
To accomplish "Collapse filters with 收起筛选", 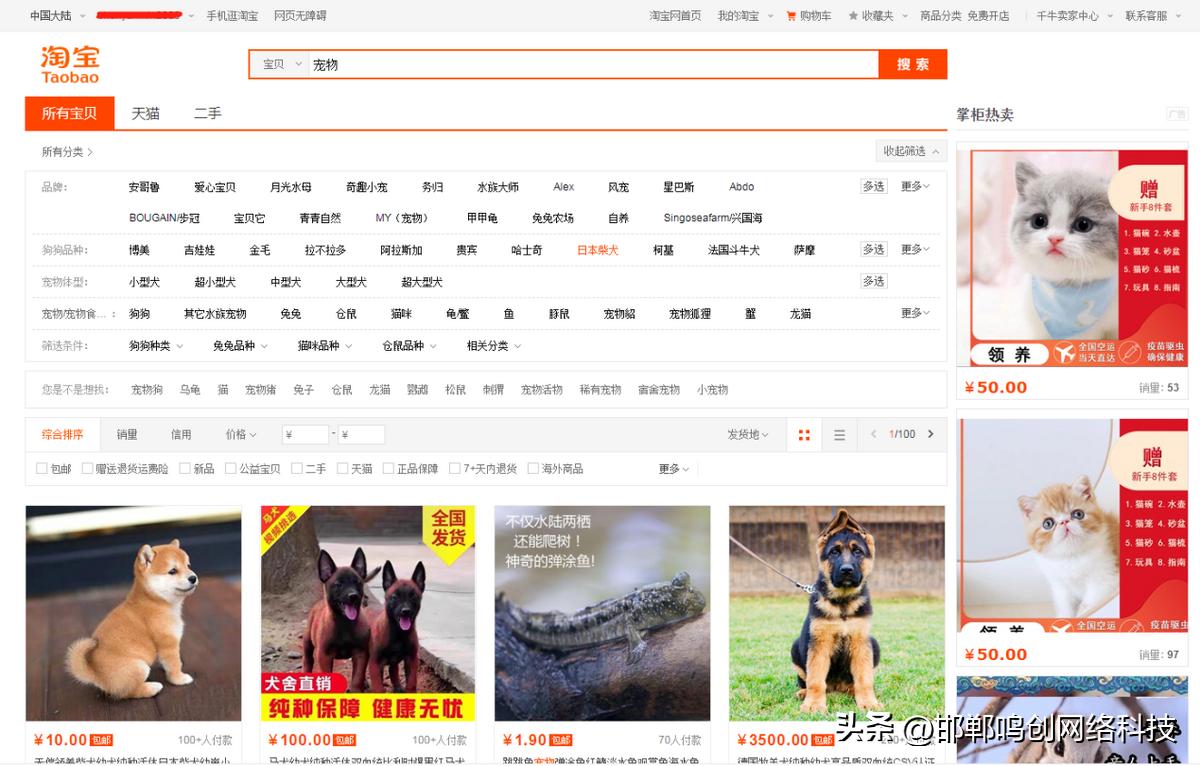I will click(909, 151).
